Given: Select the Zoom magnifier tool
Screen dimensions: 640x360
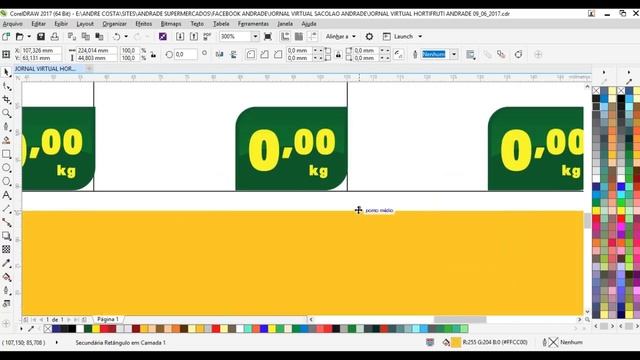Looking at the screenshot, I should tap(7, 113).
